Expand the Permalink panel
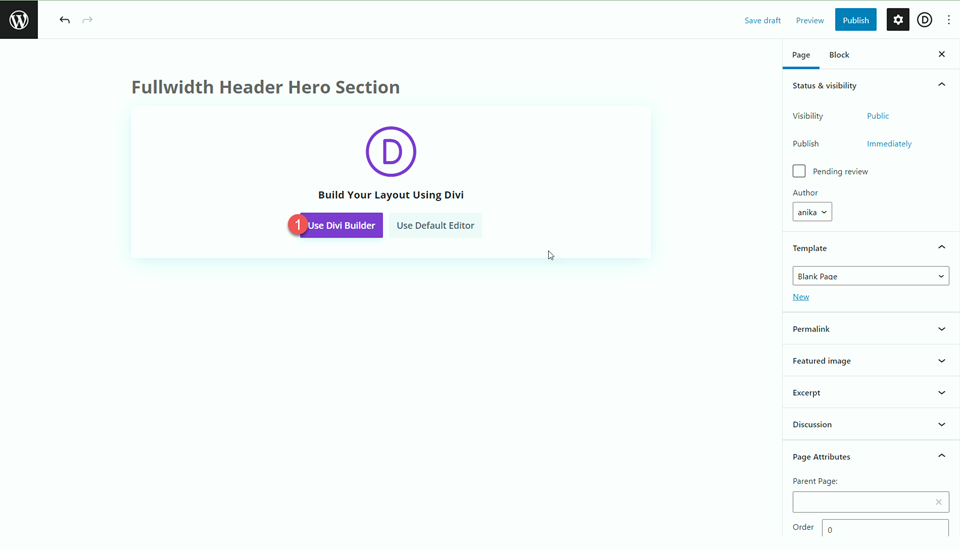This screenshot has width=960, height=551. point(870,329)
